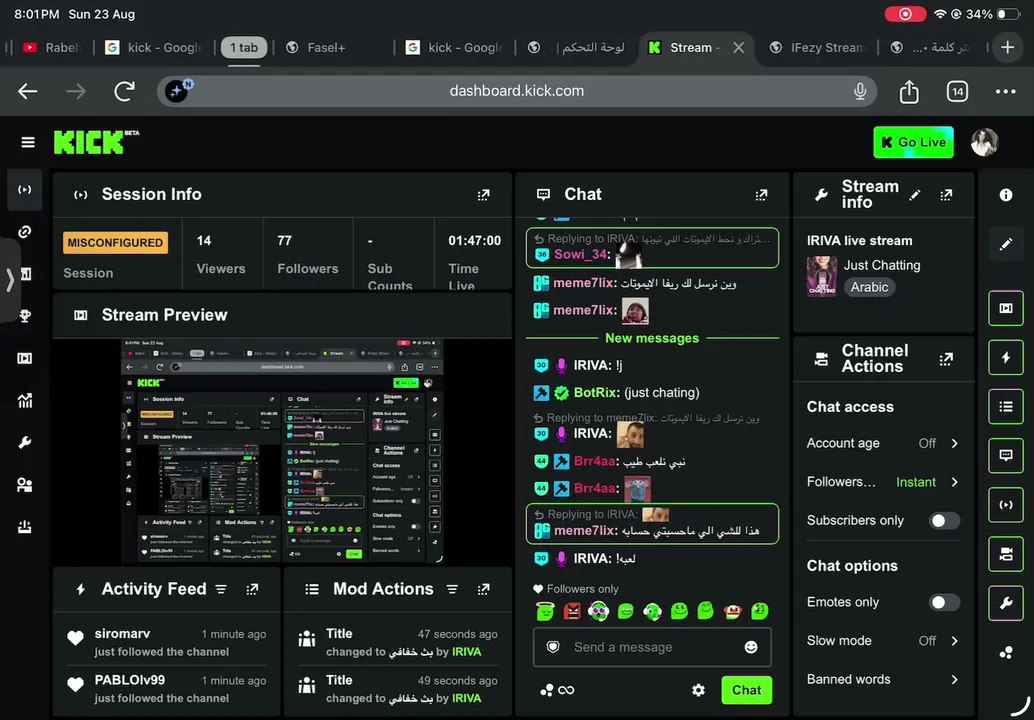Image resolution: width=1034 pixels, height=720 pixels.
Task: Send message with Chat button
Action: 746,690
